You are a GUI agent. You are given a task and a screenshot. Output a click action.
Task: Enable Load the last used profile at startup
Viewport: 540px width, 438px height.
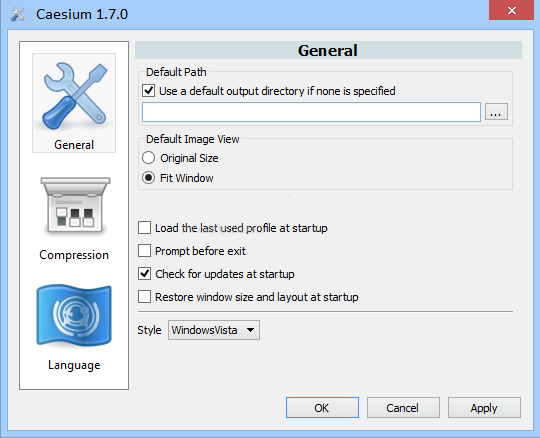pos(144,228)
